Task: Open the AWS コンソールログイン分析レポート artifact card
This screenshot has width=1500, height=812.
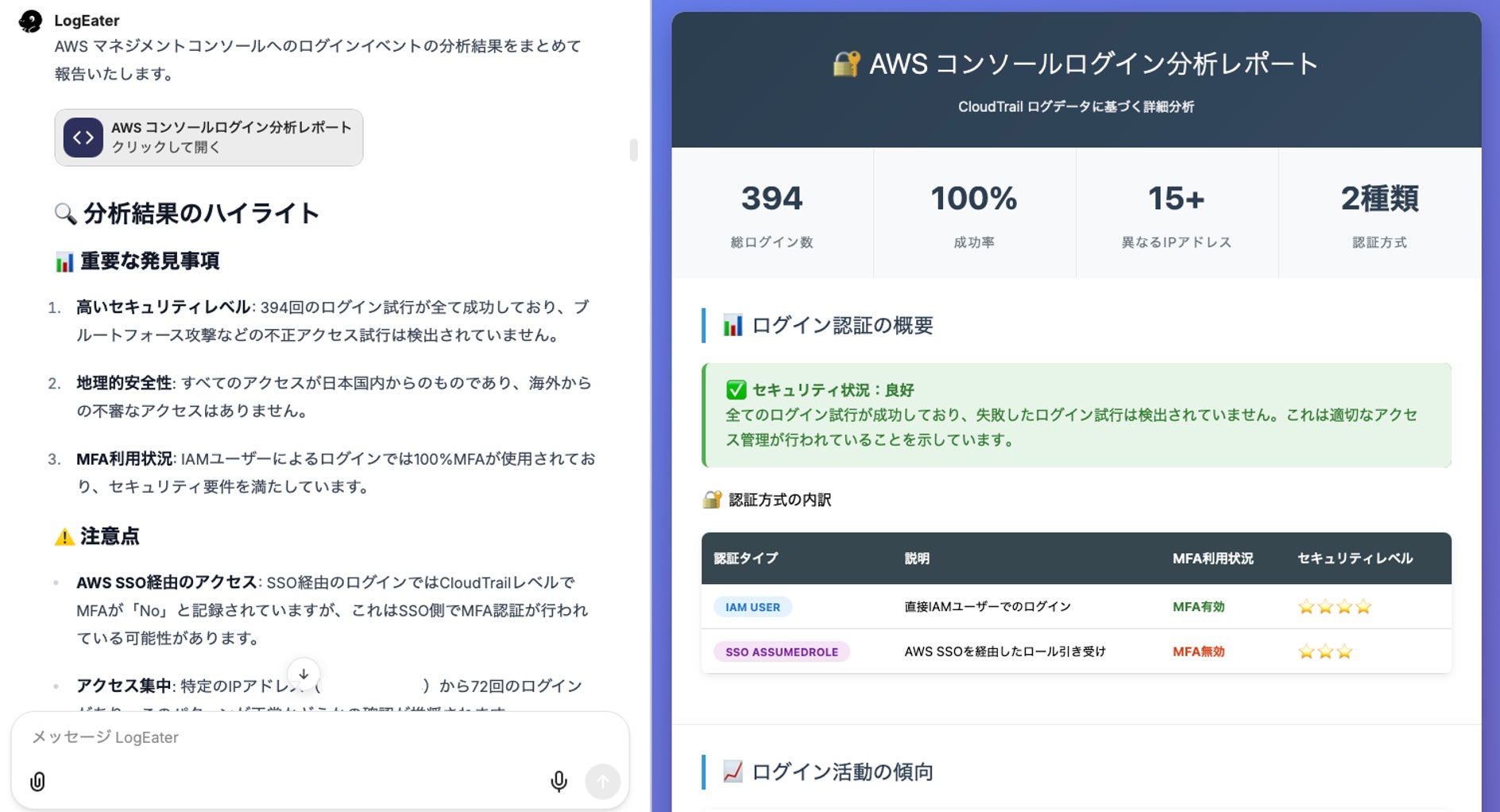Action: click(x=209, y=137)
